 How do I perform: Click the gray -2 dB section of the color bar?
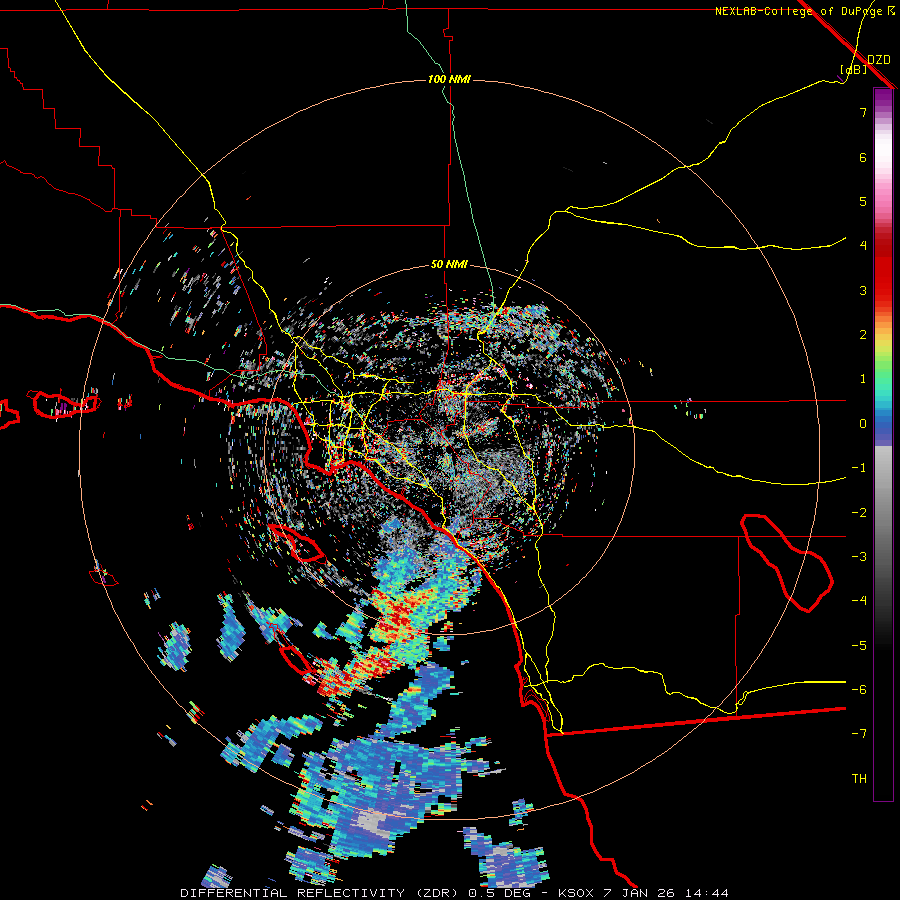point(883,512)
